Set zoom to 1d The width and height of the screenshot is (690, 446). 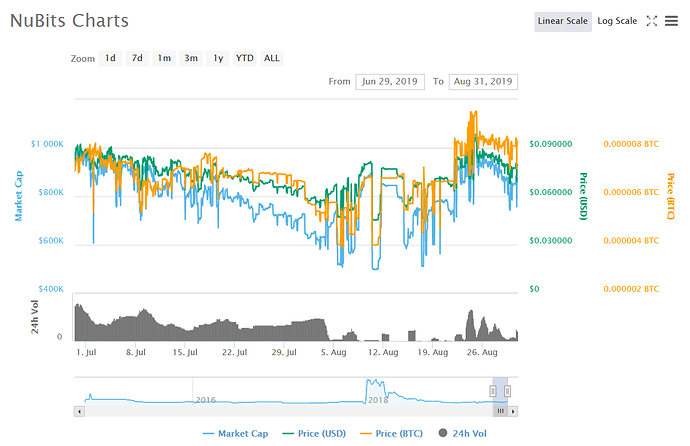click(x=110, y=58)
